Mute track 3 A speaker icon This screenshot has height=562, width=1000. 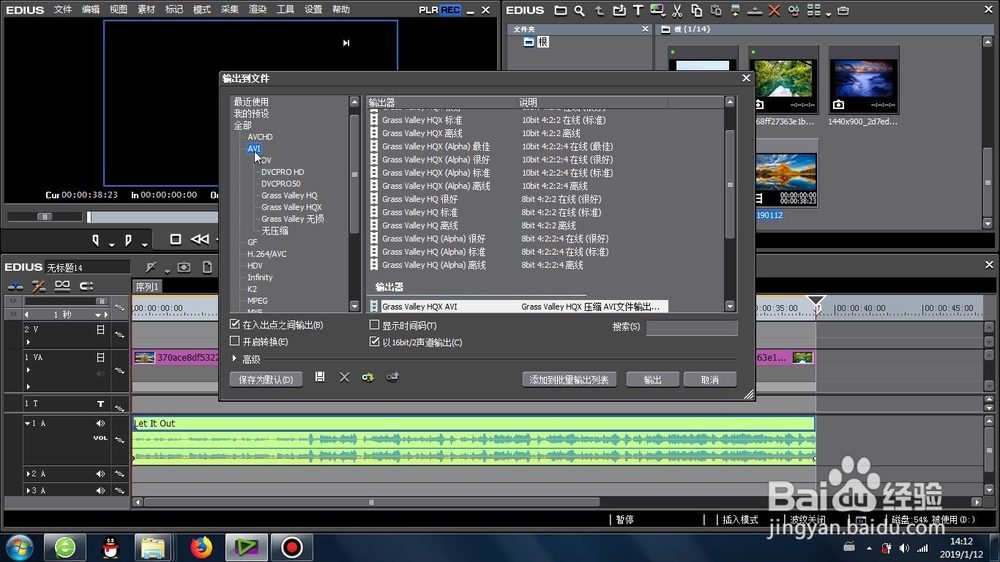pos(100,490)
